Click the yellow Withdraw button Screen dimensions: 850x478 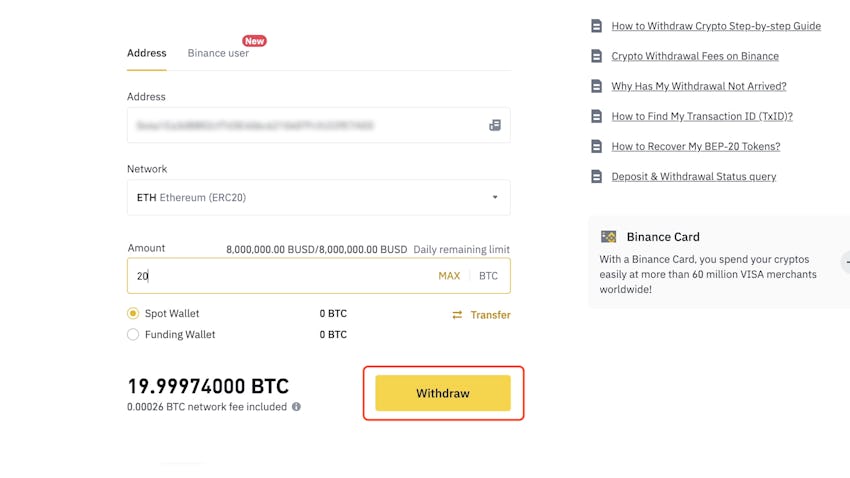tap(443, 393)
